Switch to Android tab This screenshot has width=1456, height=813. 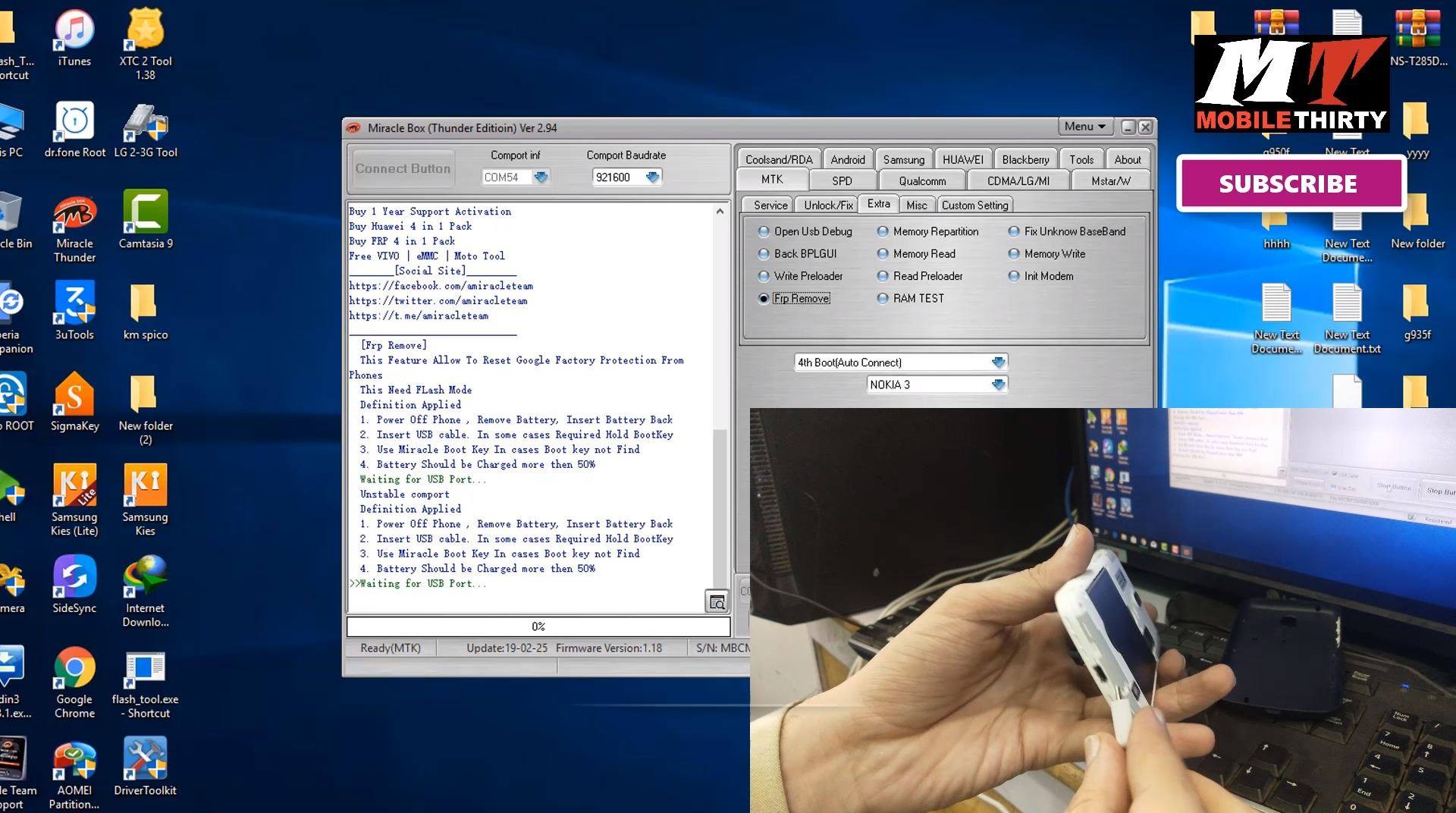(847, 159)
